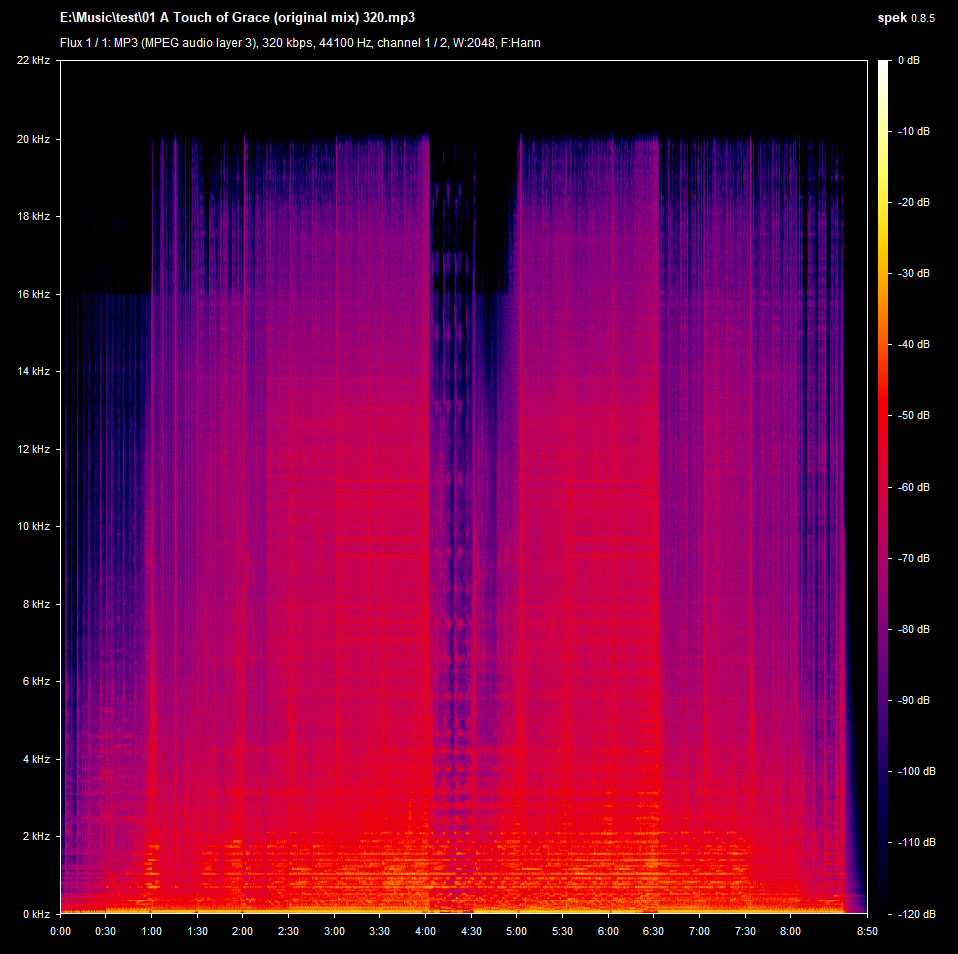Screen dimensions: 958x954
Task: Click the white top of the dB color scale
Action: pyautogui.click(x=883, y=66)
